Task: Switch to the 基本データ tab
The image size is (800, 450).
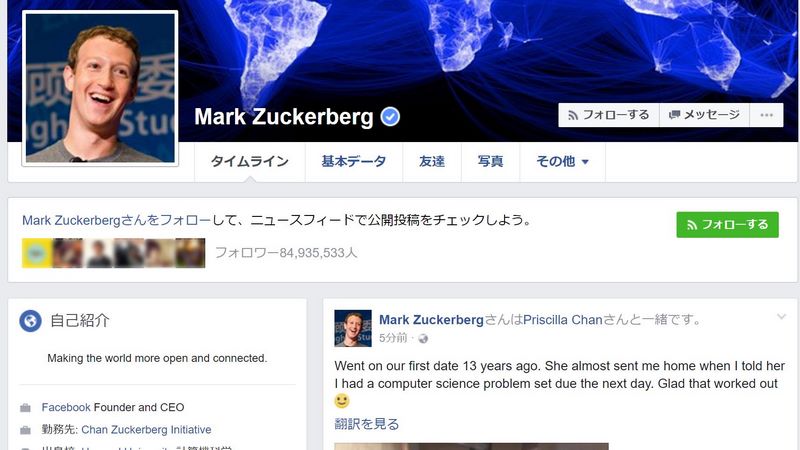Action: (x=354, y=162)
